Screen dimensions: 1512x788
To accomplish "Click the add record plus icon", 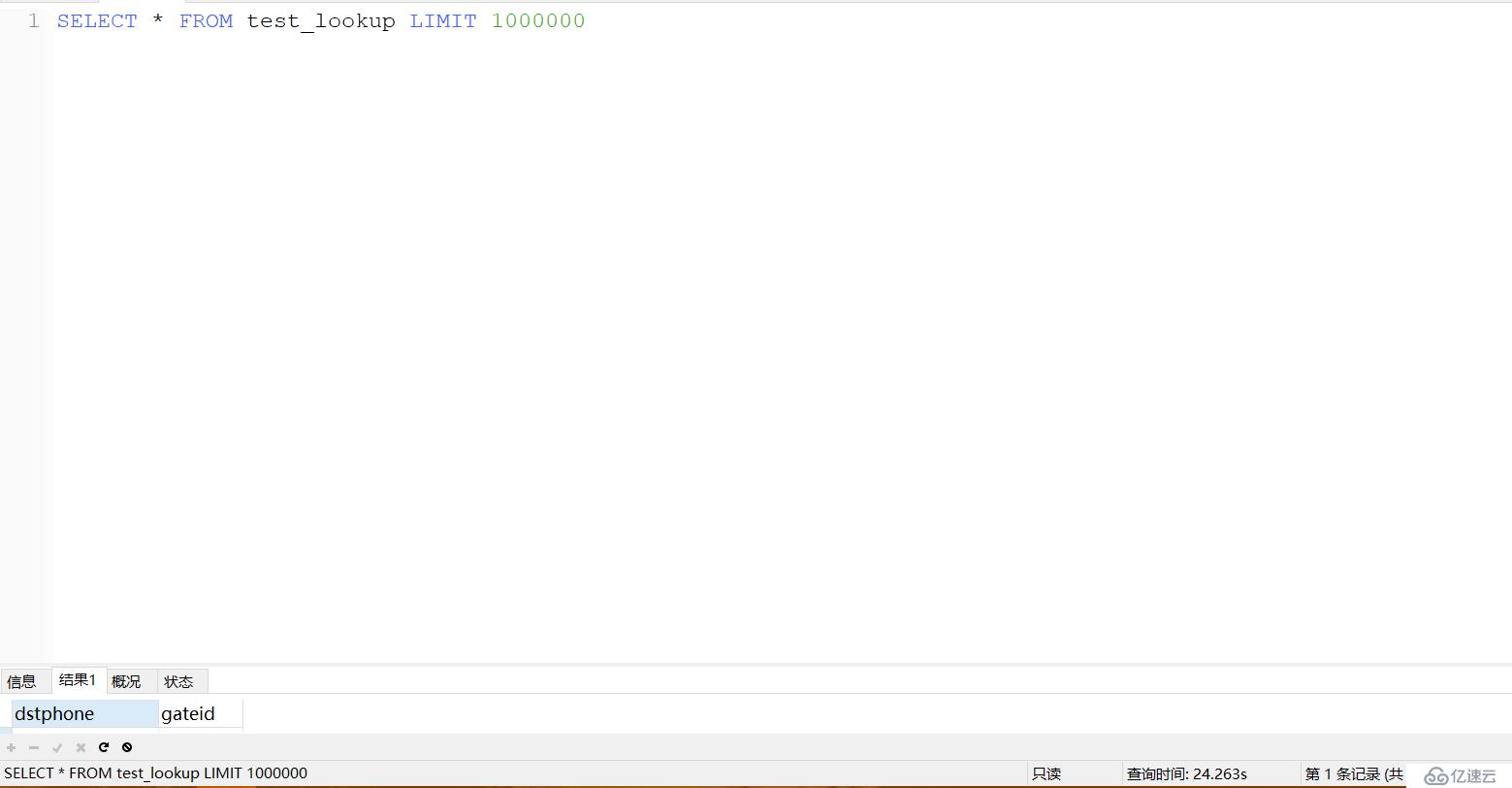I will (x=12, y=747).
